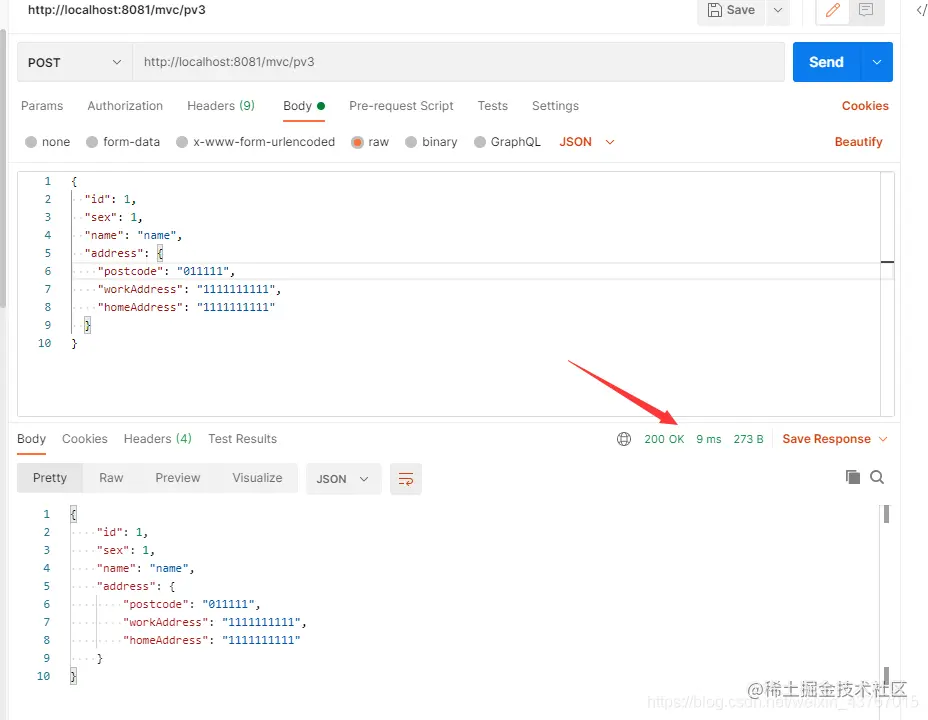Select the raw body radio button
The height and width of the screenshot is (720, 928).
coord(357,142)
